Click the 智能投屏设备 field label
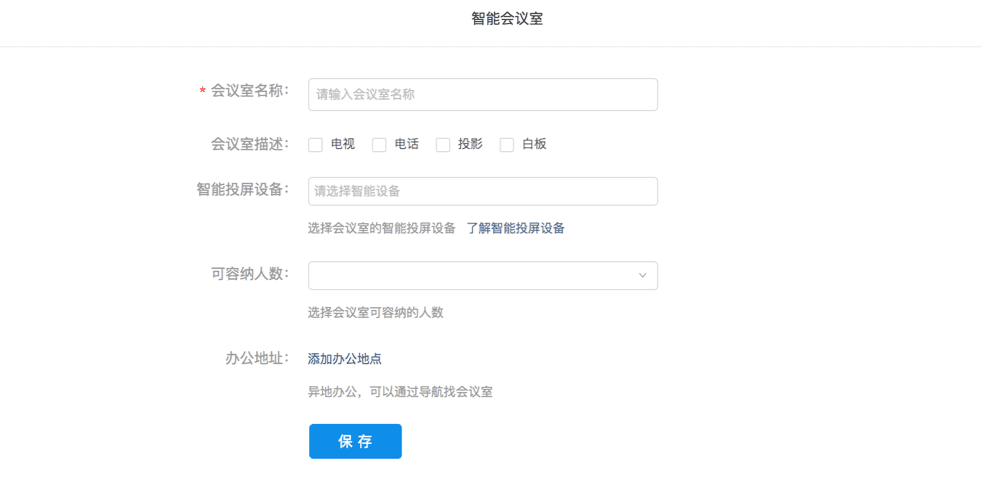981x480 pixels. coord(242,189)
